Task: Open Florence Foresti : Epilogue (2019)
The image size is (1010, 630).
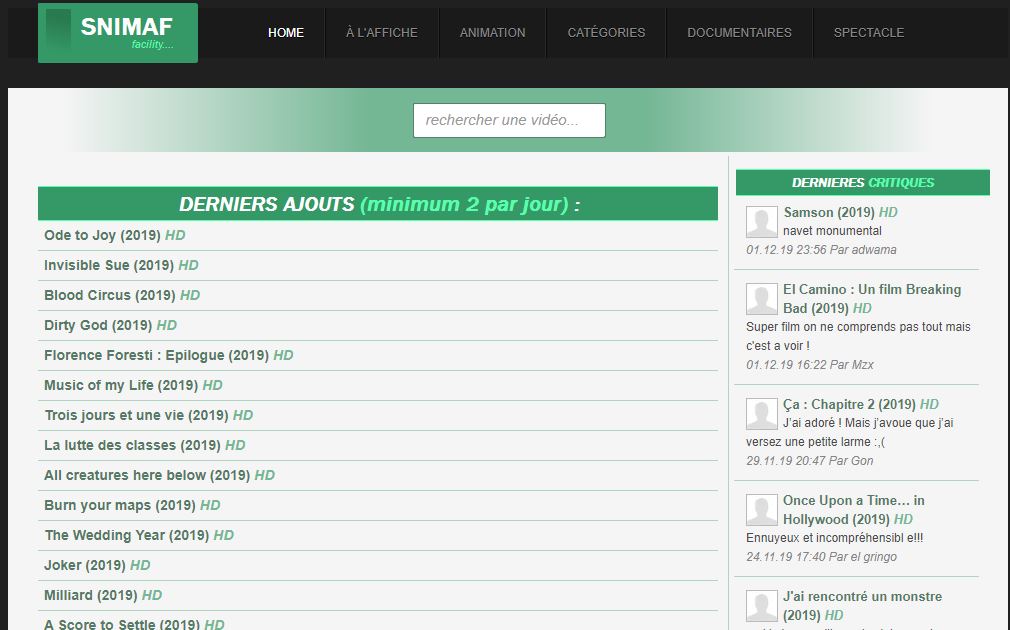Action: pos(168,356)
